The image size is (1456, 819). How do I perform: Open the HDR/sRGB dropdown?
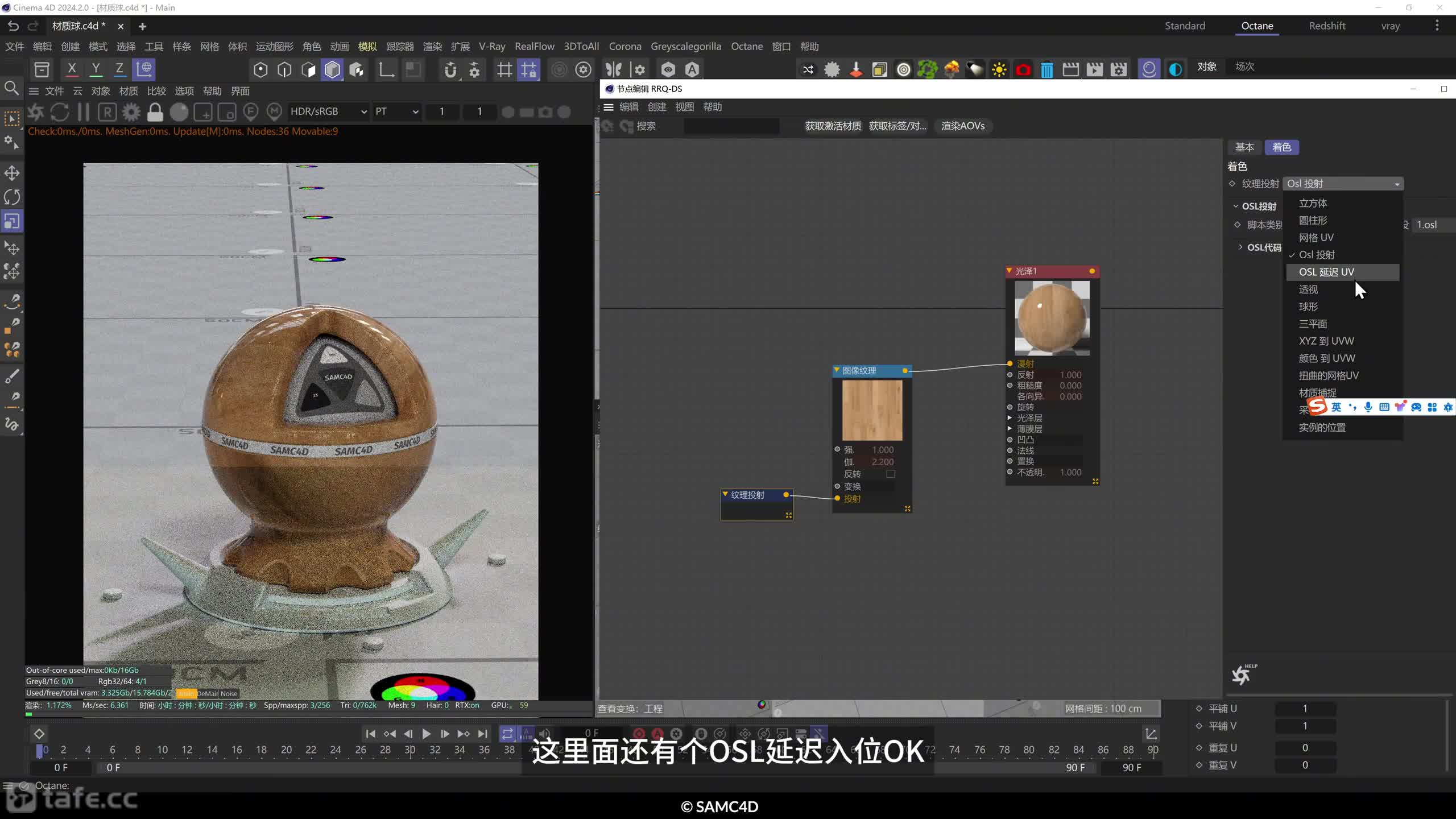point(328,111)
